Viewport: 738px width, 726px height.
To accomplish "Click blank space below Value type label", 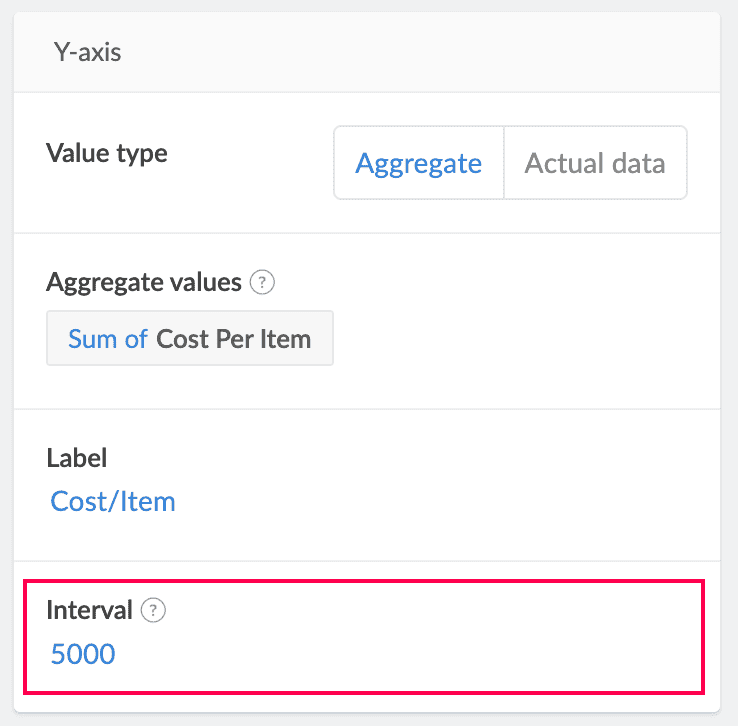I will 150,200.
